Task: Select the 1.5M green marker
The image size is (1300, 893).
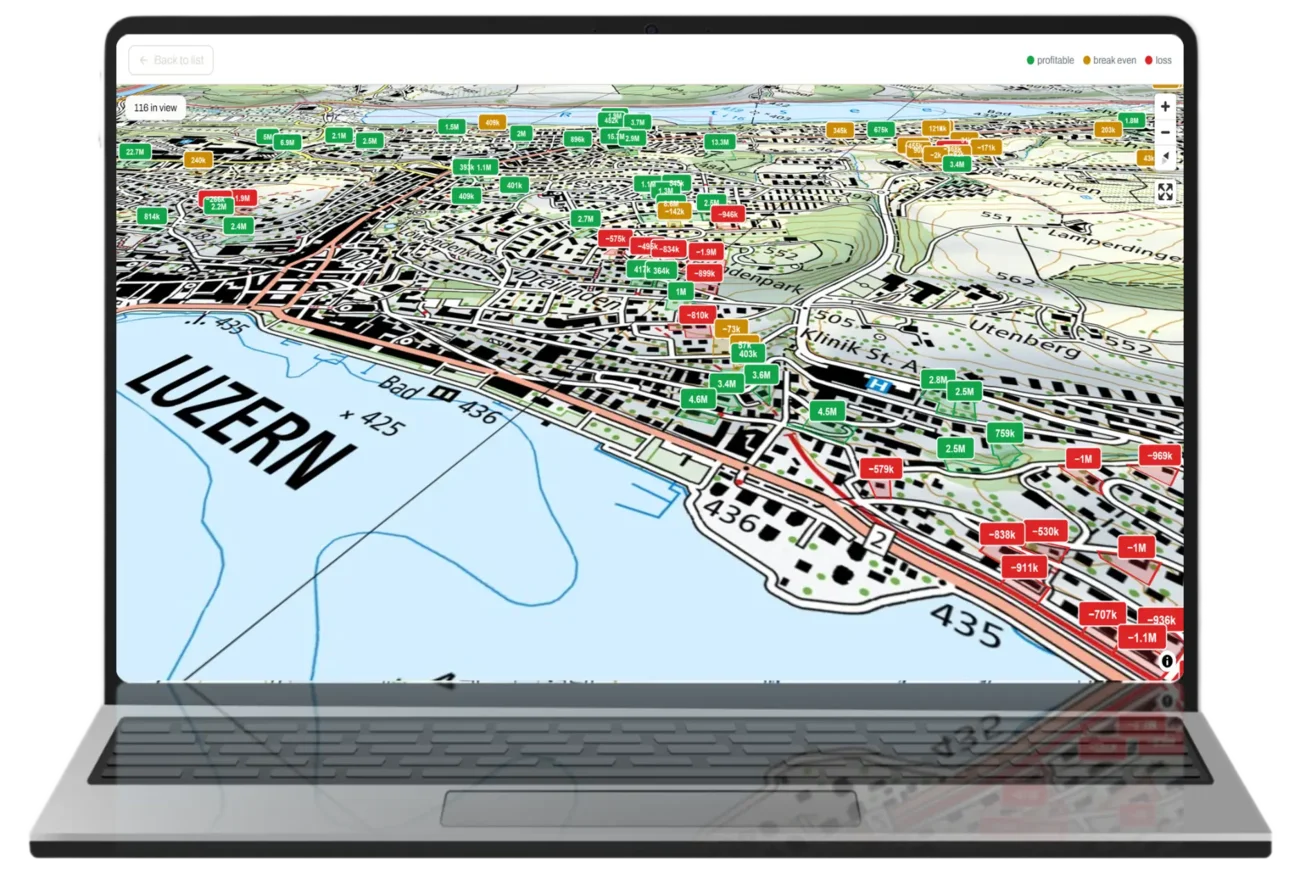Action: click(x=451, y=127)
